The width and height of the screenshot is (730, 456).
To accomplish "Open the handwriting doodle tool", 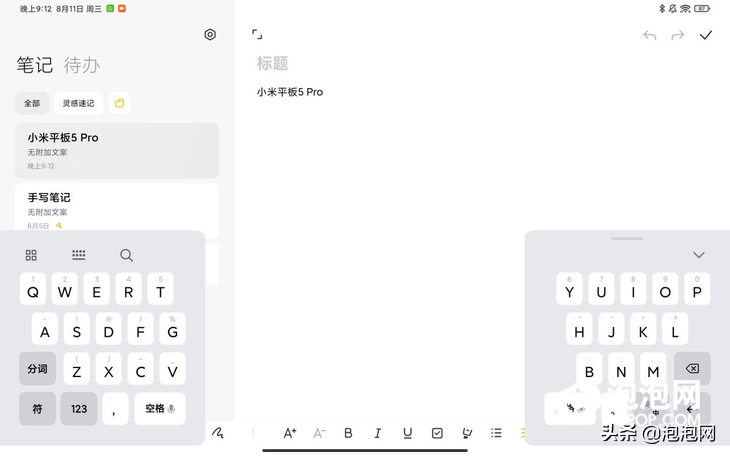I will 217,433.
